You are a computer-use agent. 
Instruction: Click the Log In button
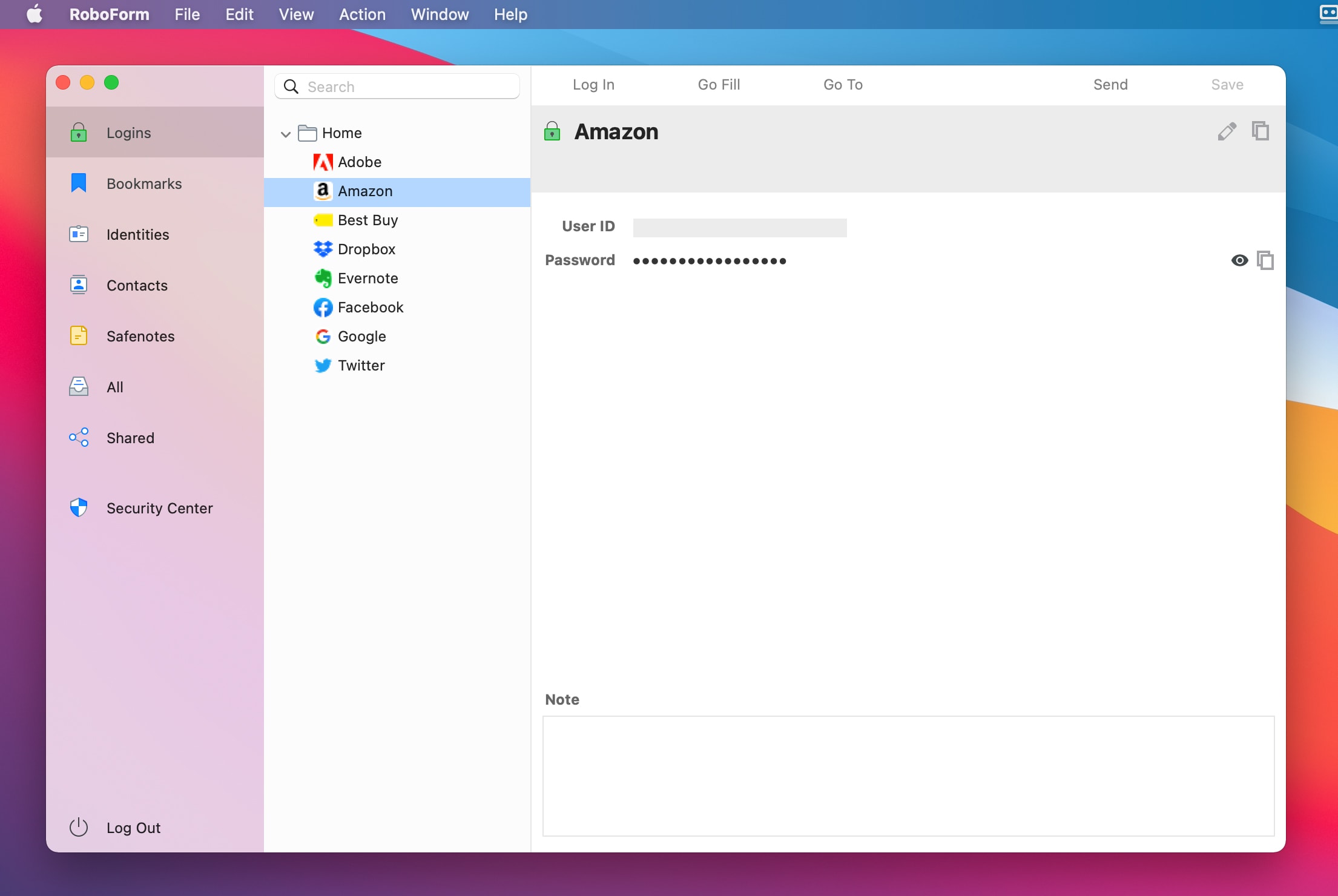593,85
